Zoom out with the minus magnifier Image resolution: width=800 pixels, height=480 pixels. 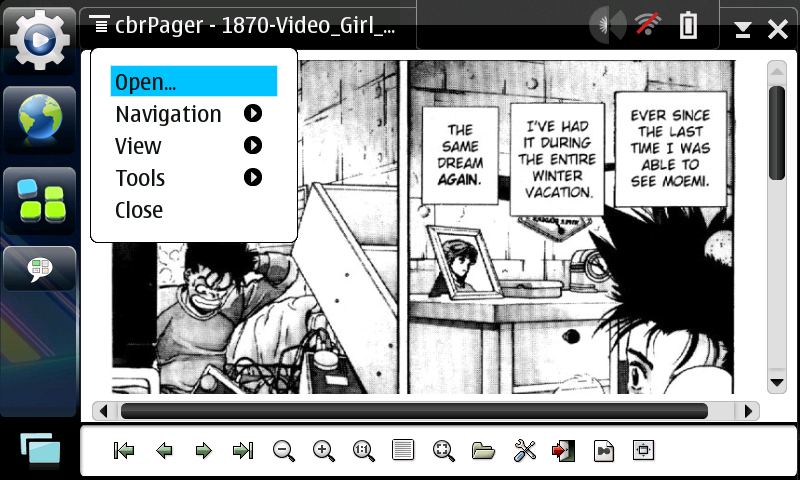(x=284, y=451)
